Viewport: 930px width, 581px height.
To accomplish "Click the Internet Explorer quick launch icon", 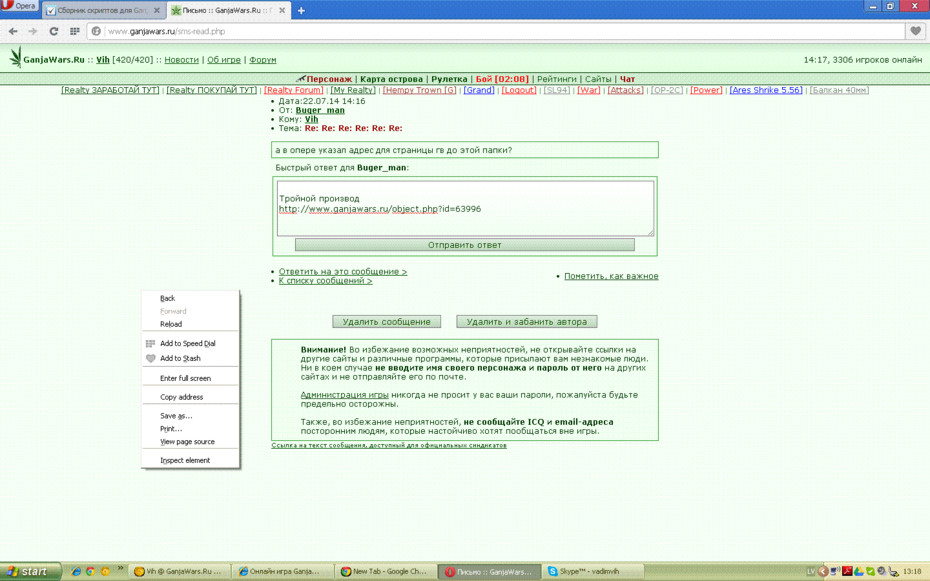I will (76, 572).
